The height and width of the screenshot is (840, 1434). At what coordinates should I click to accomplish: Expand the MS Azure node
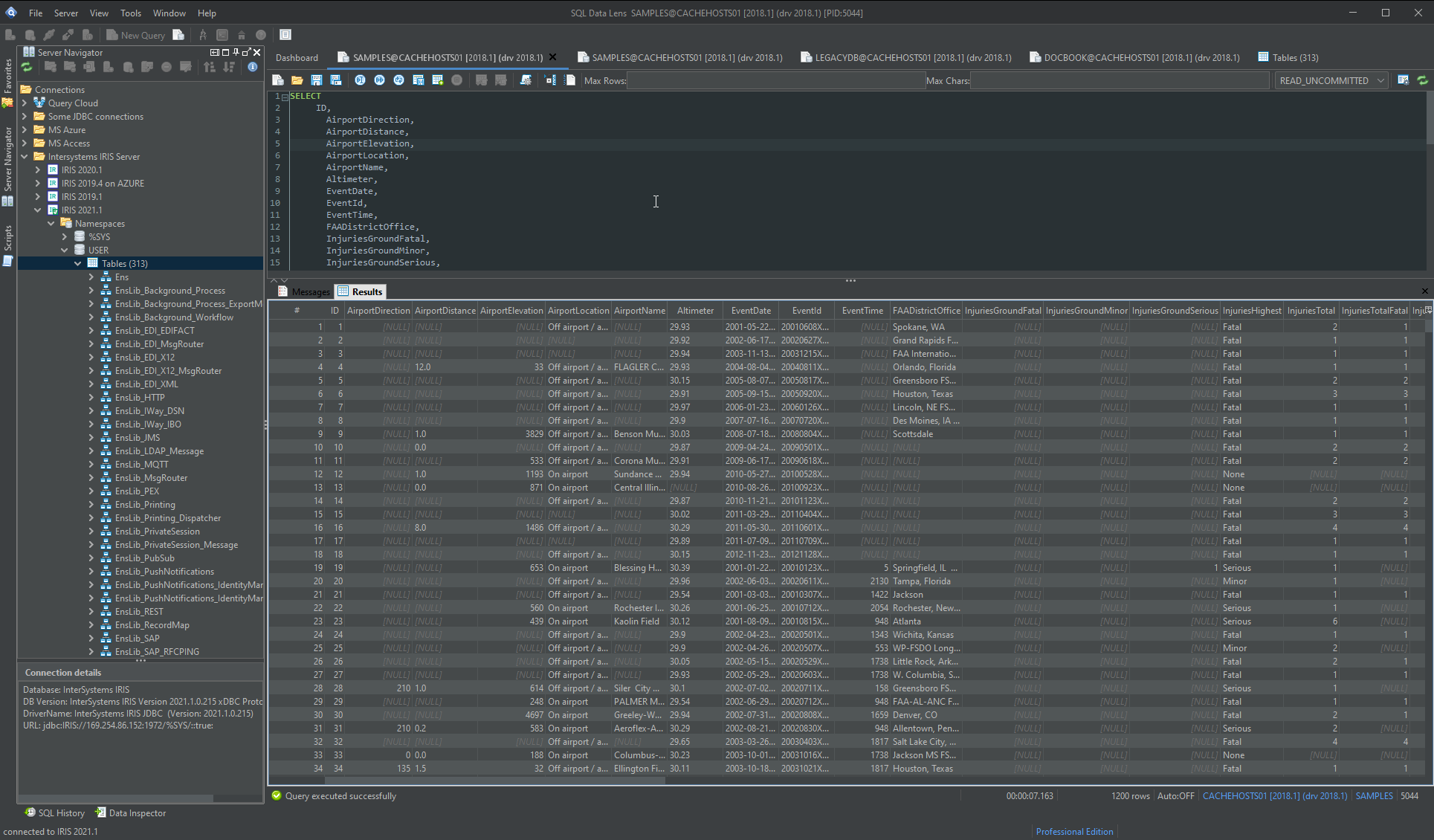tap(25, 129)
